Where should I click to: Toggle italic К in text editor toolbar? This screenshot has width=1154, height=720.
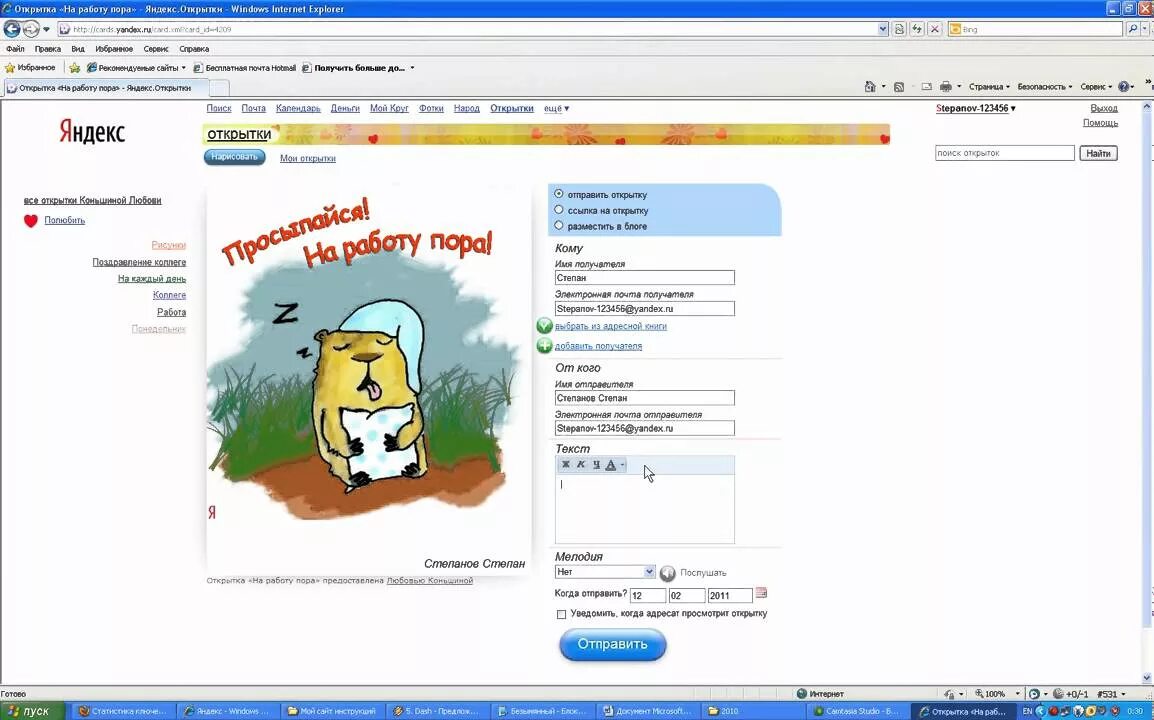581,465
